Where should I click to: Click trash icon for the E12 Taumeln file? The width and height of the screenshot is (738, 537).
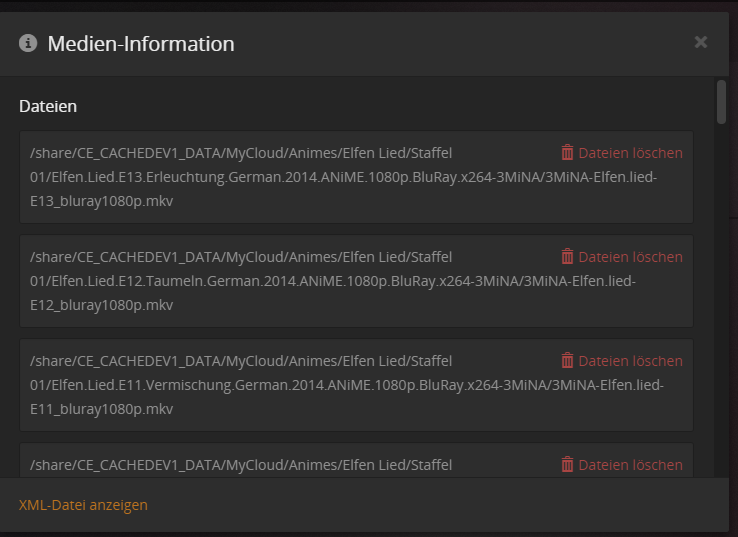567,257
